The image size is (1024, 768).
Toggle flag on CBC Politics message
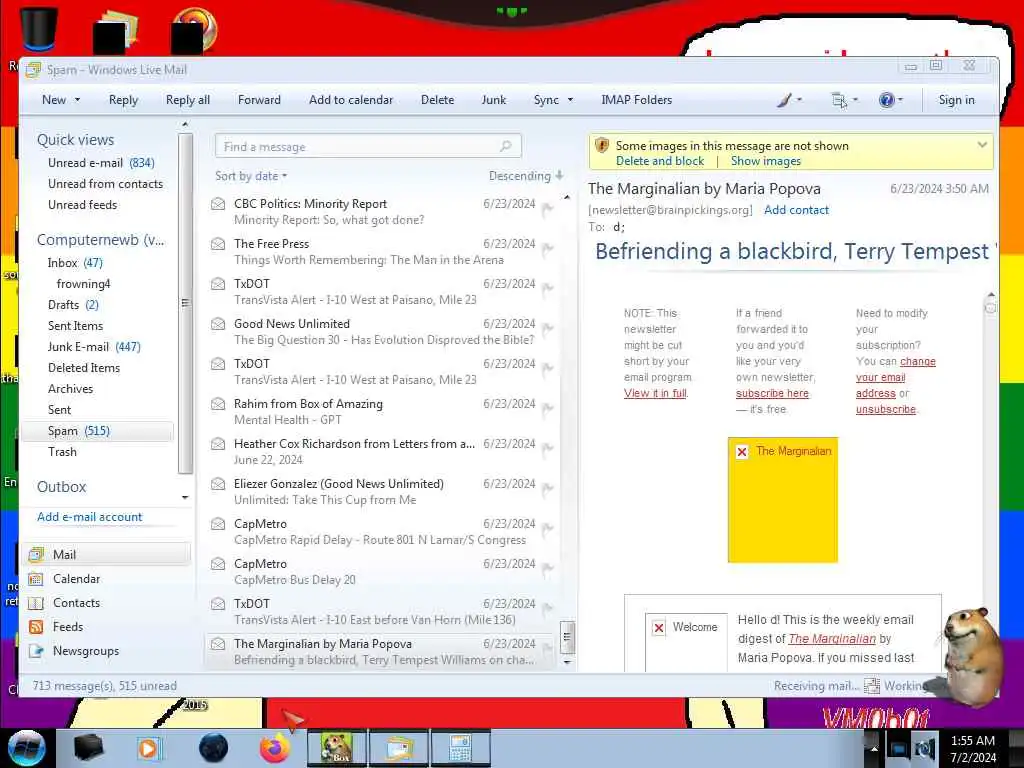pyautogui.click(x=548, y=208)
